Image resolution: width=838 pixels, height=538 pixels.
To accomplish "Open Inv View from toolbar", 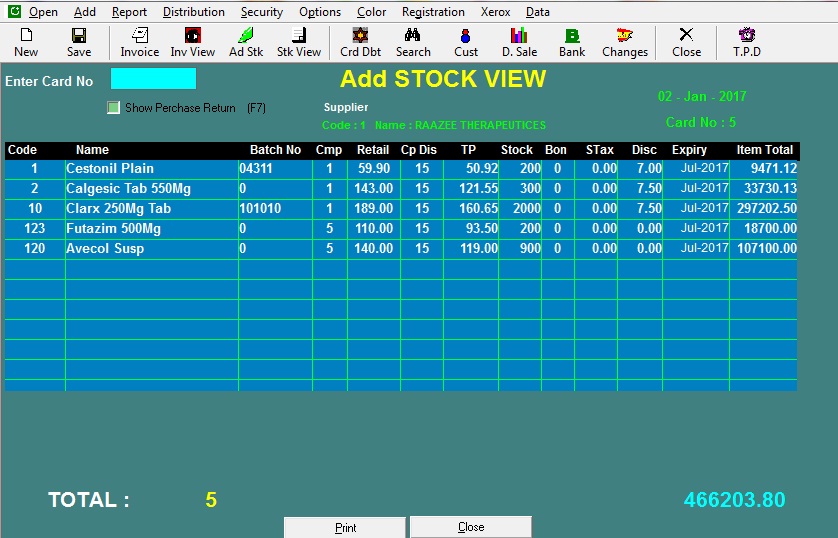I will coord(192,35).
